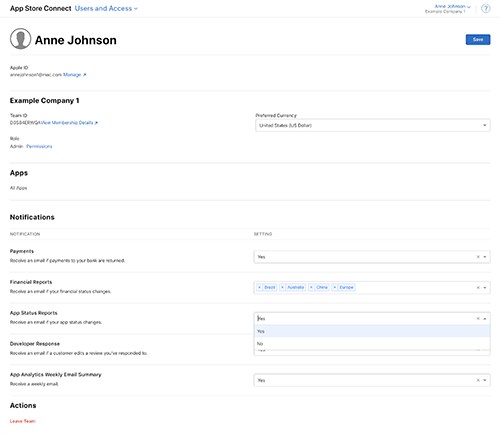This screenshot has width=500, height=434.
Task: Open View Membership Details link
Action: coord(69,123)
